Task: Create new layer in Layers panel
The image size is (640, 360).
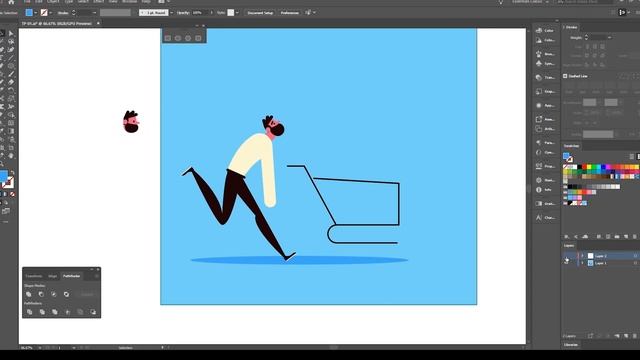Action: [x=626, y=336]
